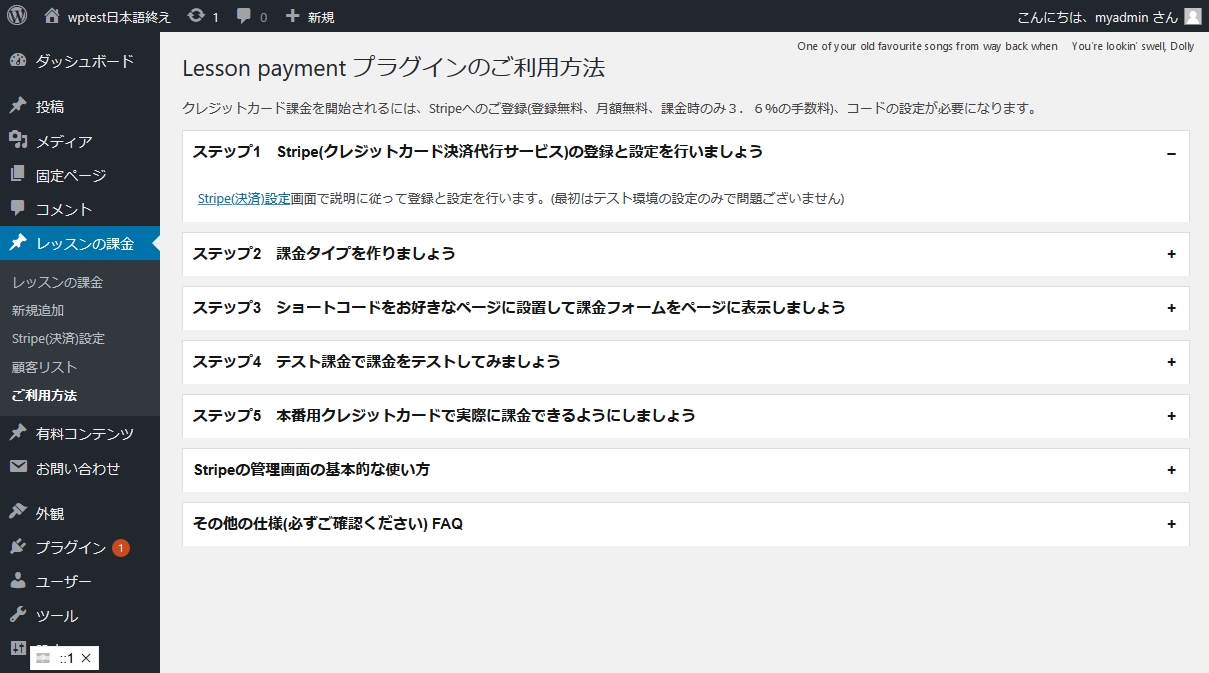Click the その他の仕様 FAQ heading
Screen dimensions: 1209x673
(x=328, y=524)
